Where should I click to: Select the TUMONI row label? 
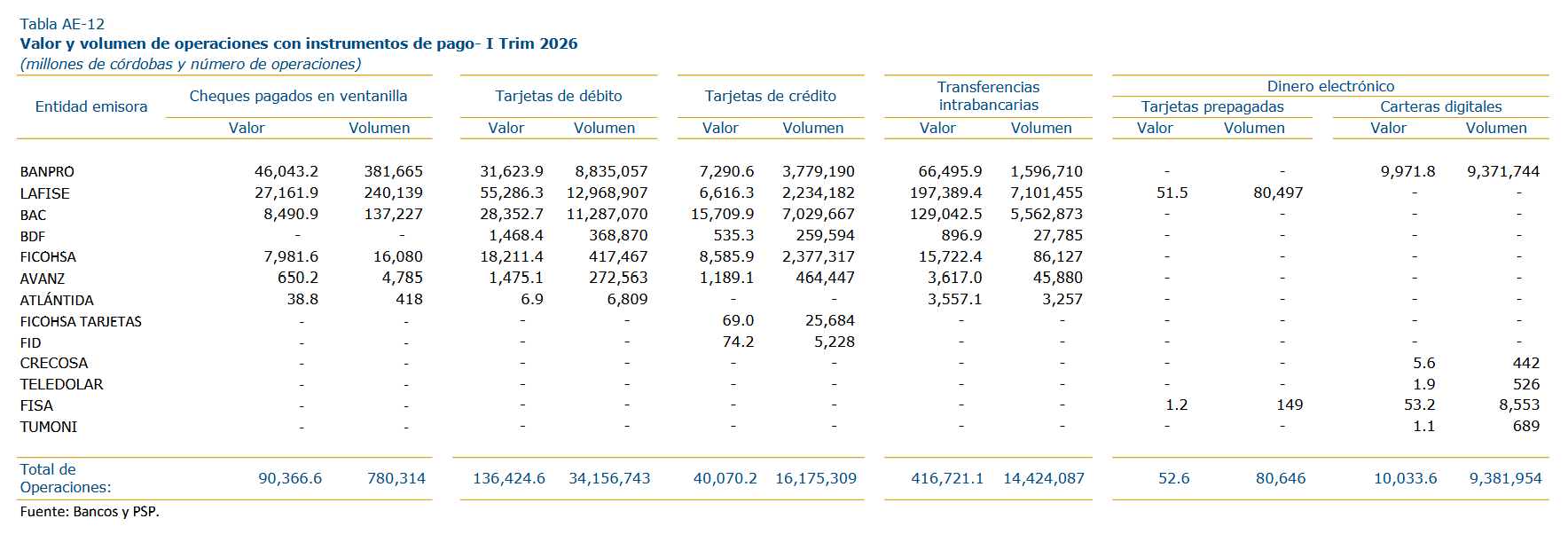click(48, 427)
